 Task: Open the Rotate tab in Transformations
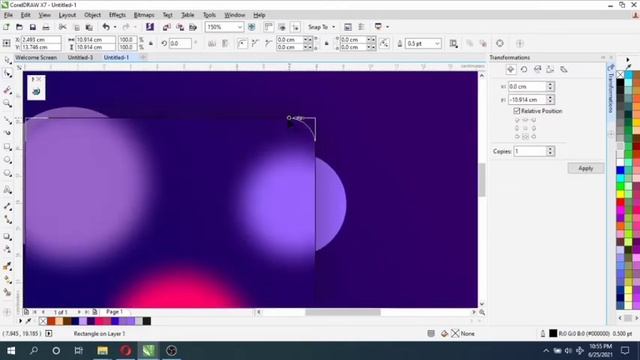524,69
